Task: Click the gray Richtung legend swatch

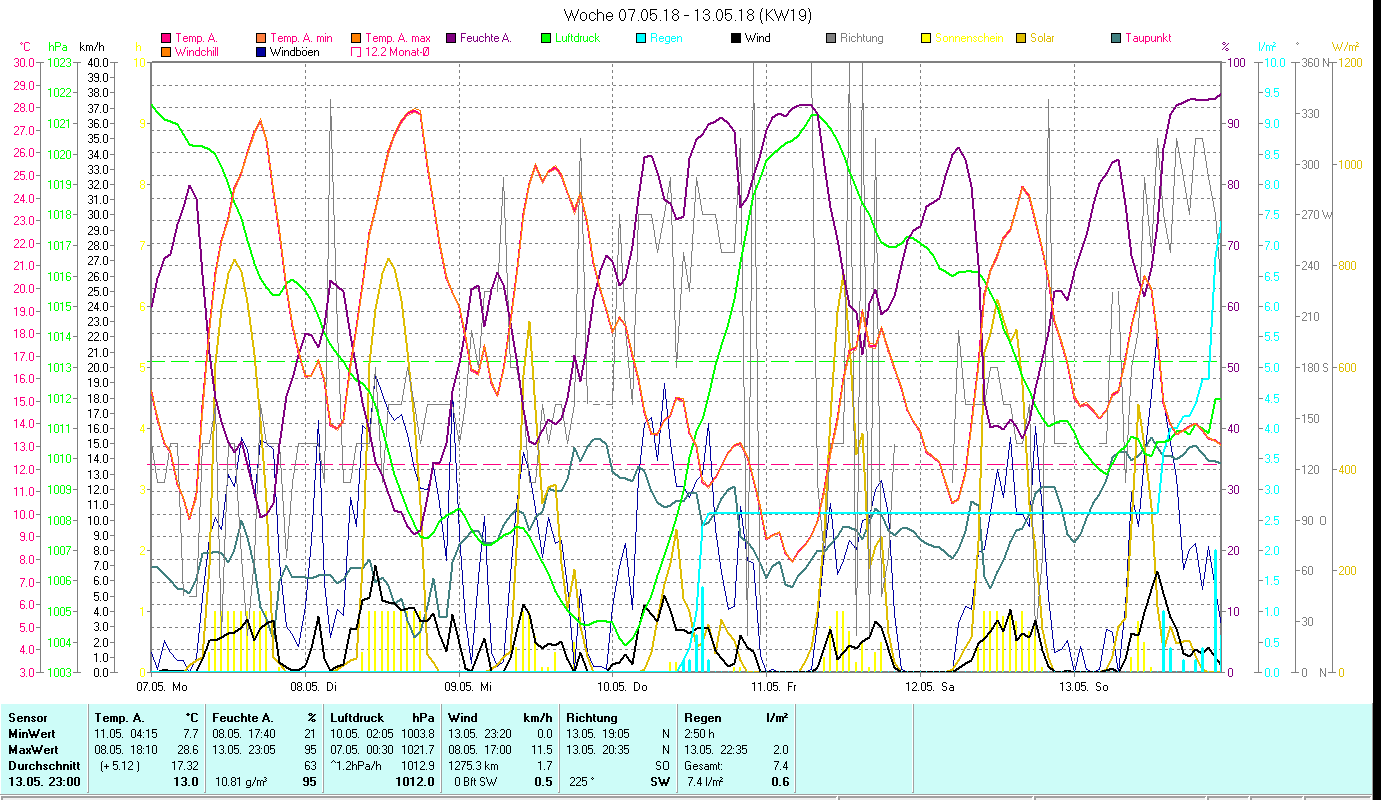Action: (x=831, y=38)
